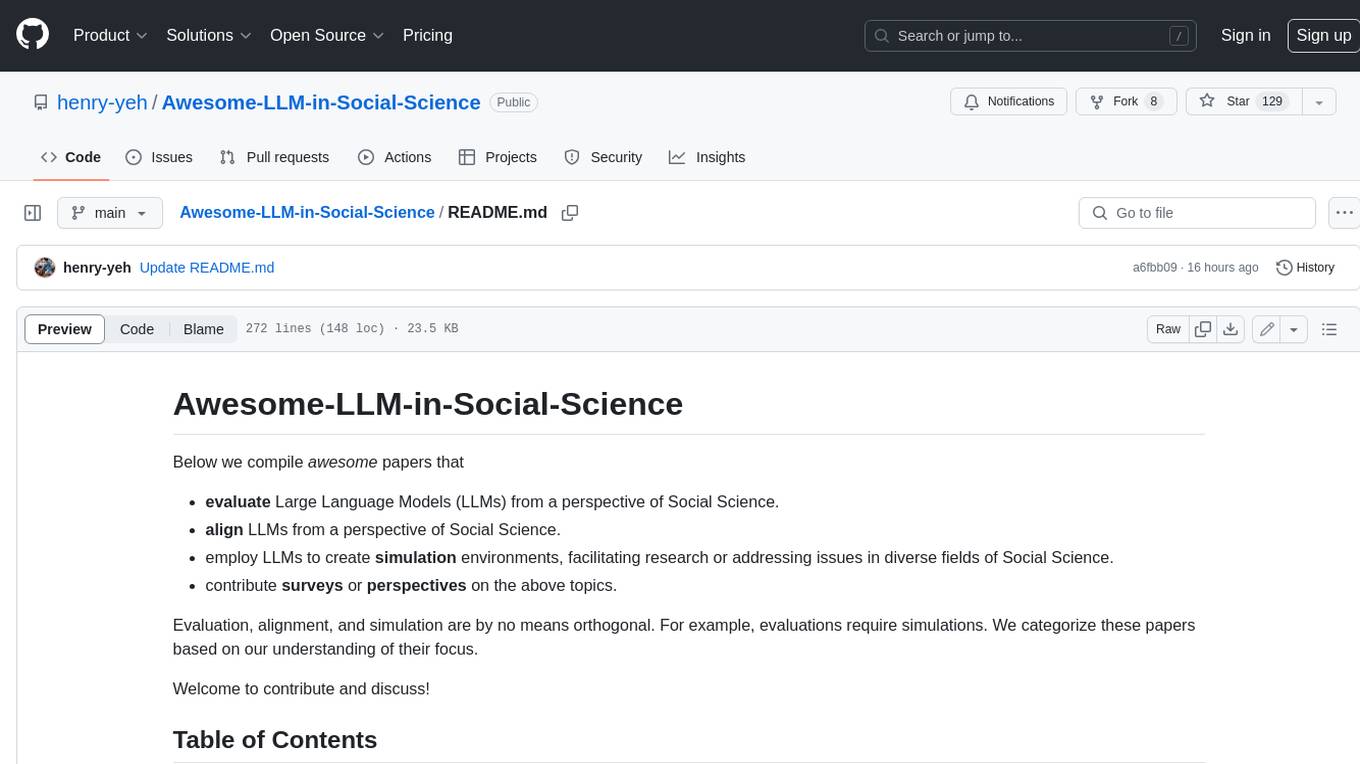Open the henry-yeh commit author link
The image size is (1360, 764).
click(x=97, y=268)
